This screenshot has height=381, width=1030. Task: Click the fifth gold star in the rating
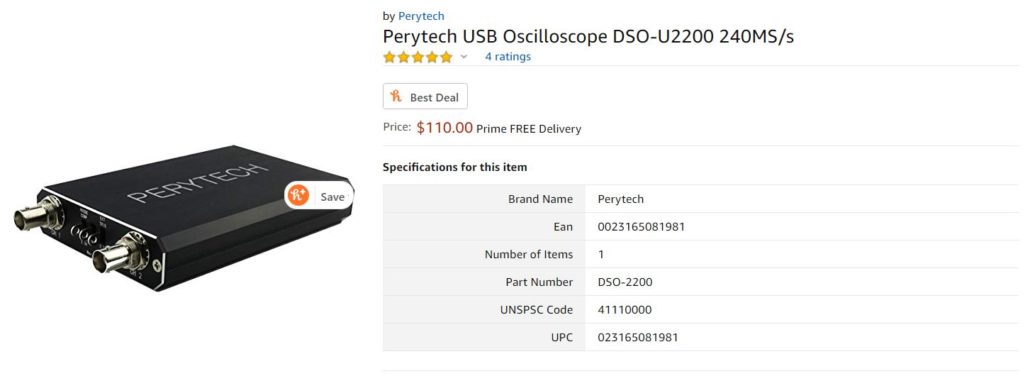pos(447,57)
